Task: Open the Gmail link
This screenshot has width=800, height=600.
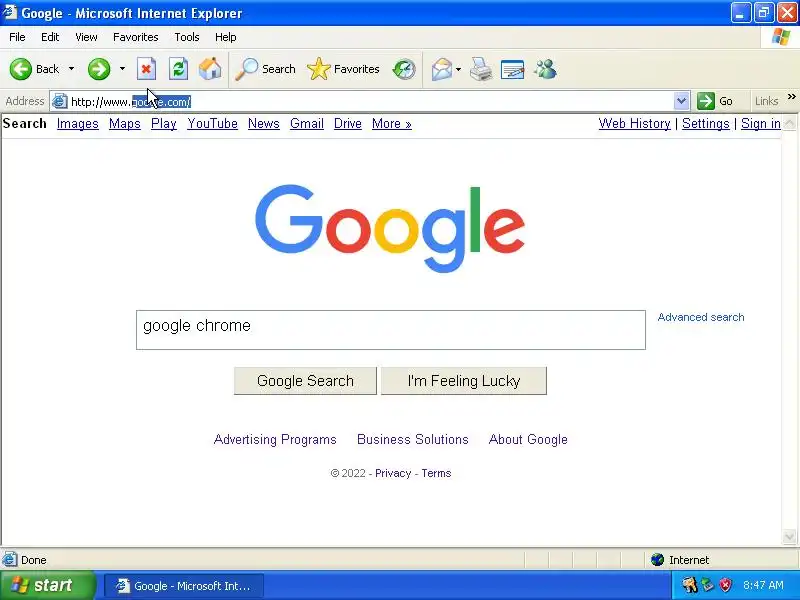Action: coord(307,123)
